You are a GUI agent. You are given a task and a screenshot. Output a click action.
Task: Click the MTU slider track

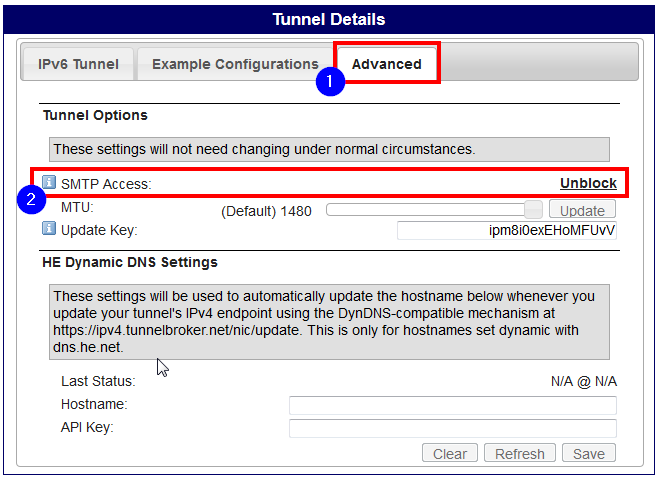pos(425,210)
